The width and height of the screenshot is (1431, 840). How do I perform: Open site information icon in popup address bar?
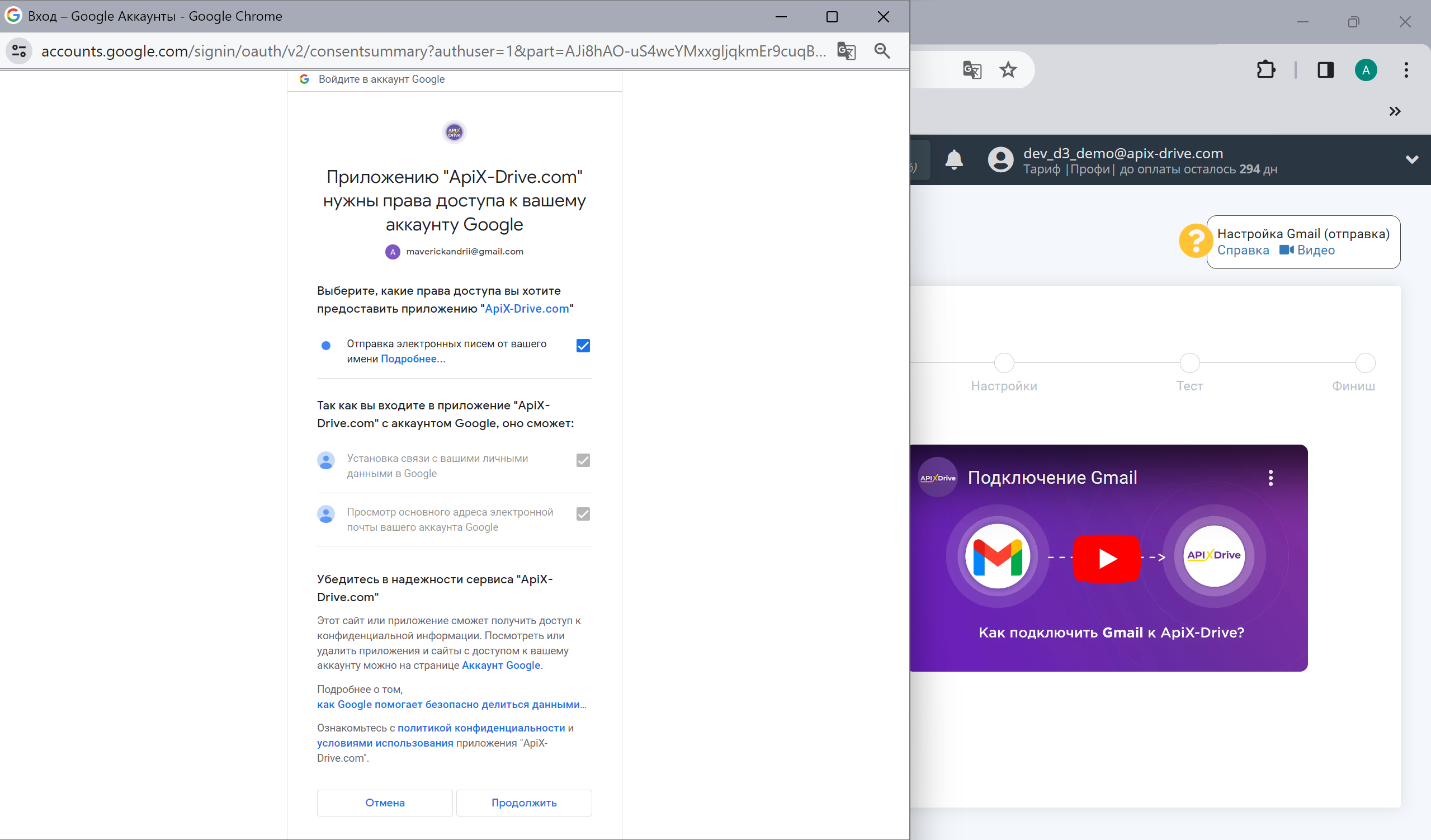click(x=20, y=51)
